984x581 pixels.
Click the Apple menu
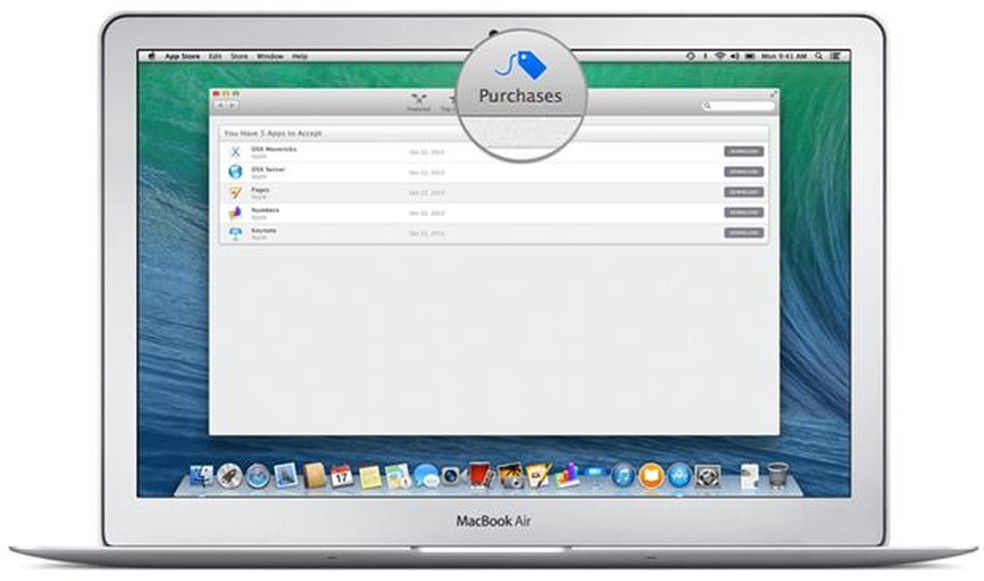point(151,57)
